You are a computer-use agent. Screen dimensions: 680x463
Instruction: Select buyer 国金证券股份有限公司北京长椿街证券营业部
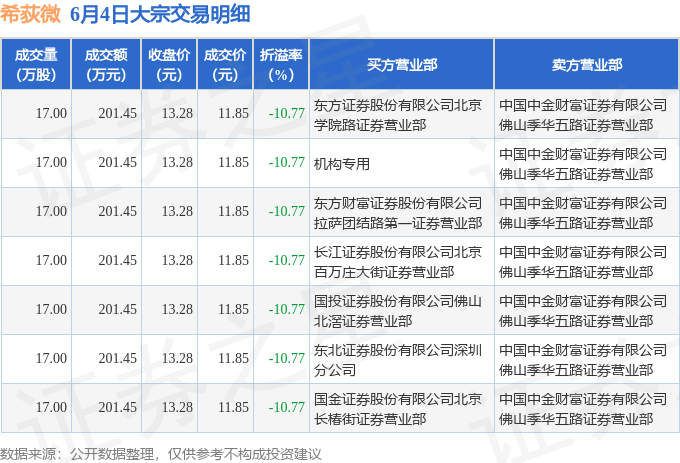[x=398, y=409]
